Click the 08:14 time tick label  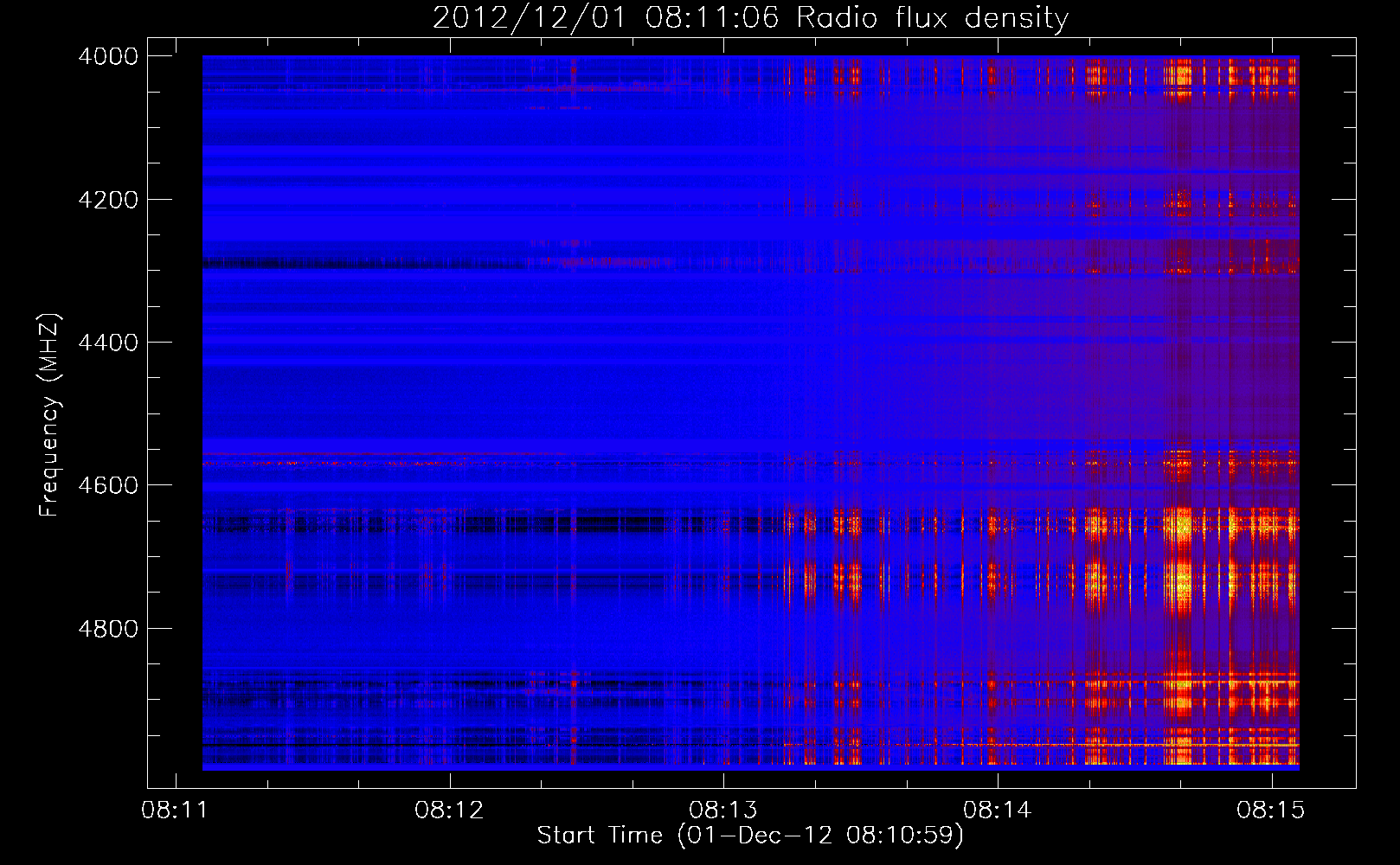[x=998, y=811]
